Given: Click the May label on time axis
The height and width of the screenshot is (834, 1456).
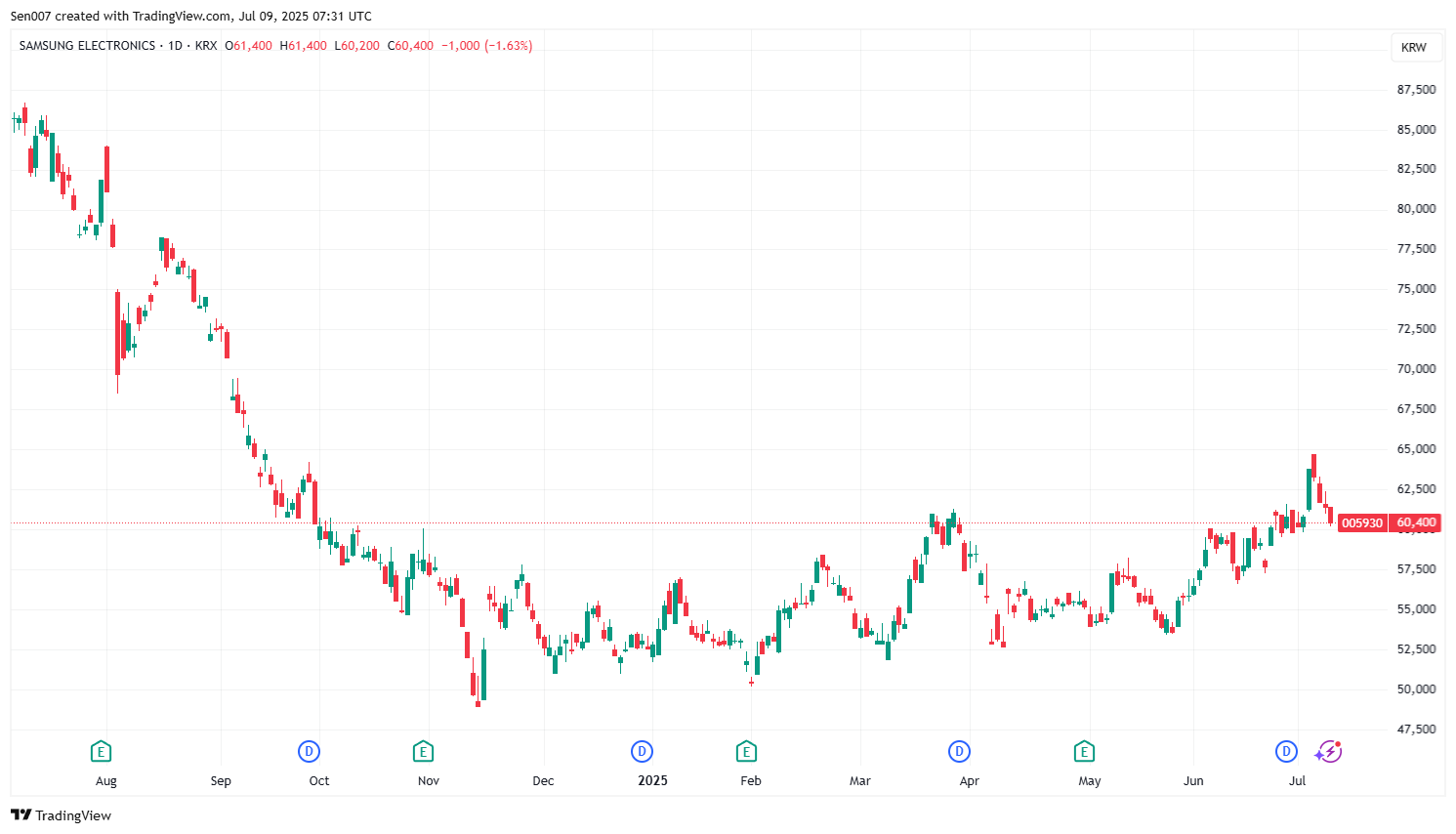Looking at the screenshot, I should point(1090,781).
